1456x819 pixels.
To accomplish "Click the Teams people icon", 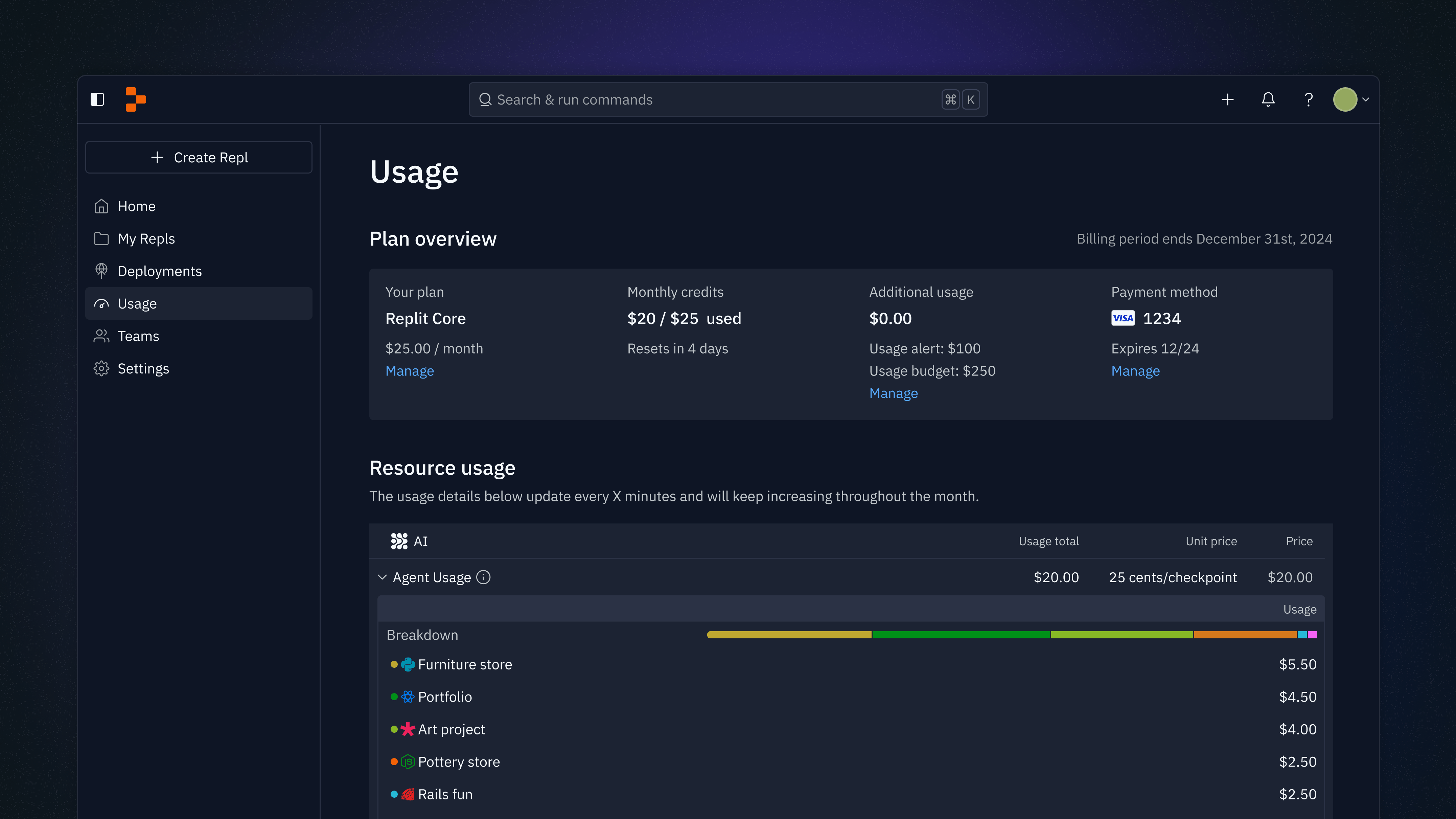I will coord(101,336).
